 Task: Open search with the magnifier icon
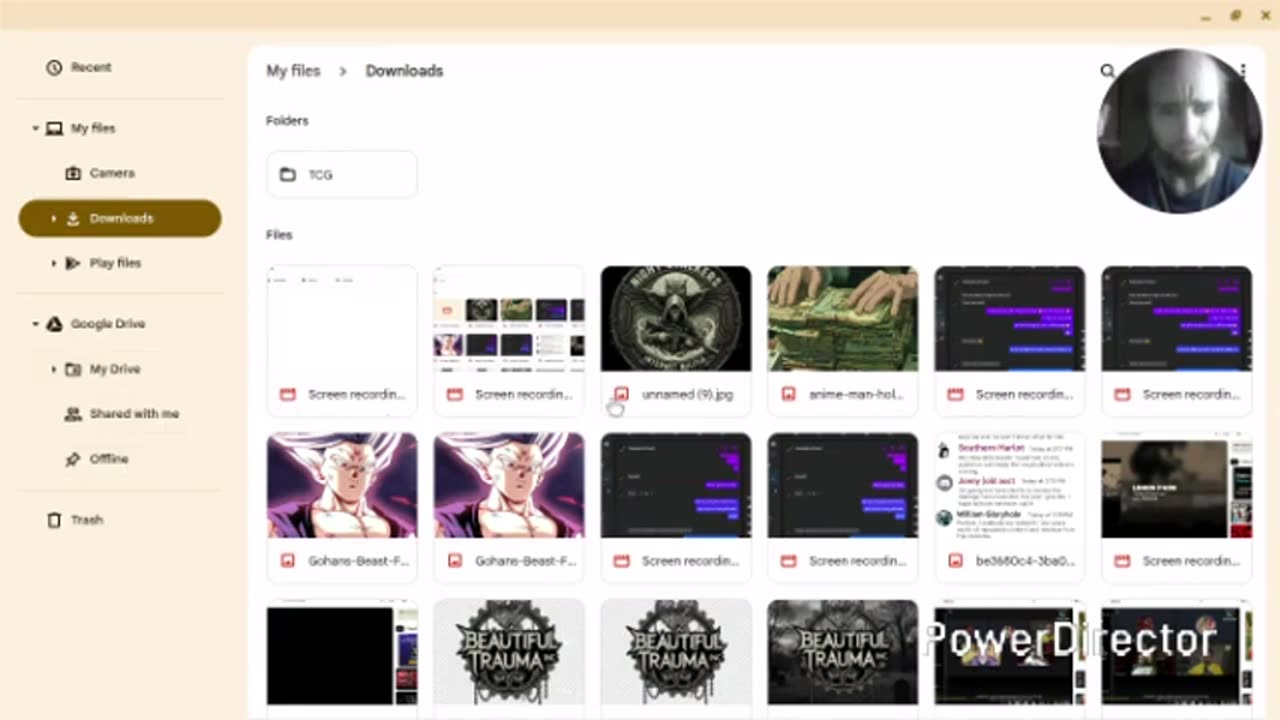1107,71
